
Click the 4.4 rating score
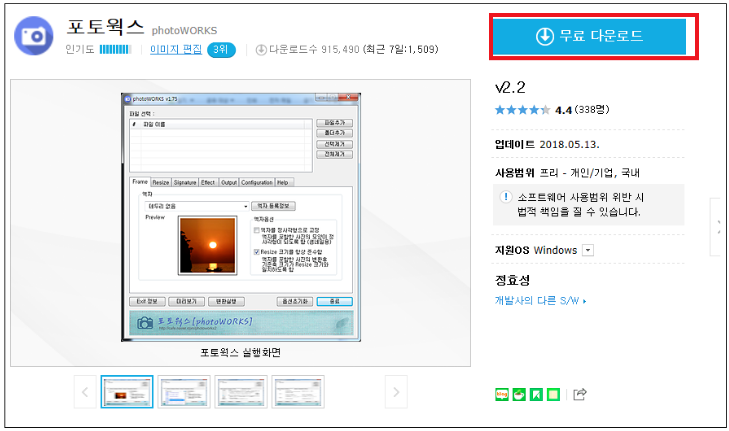pos(563,110)
